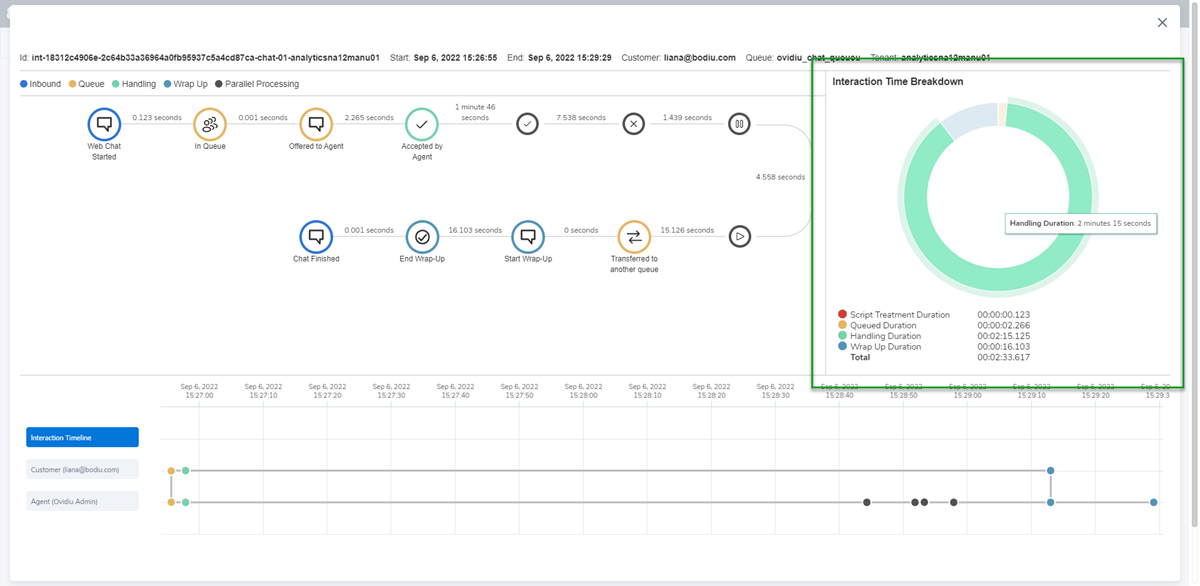1200x586 pixels.
Task: Click the play circle node
Action: pos(739,237)
